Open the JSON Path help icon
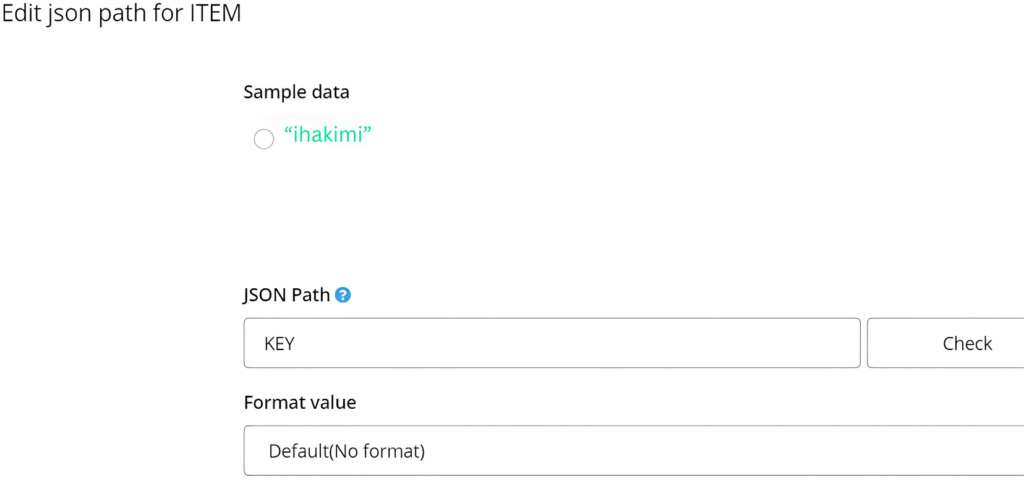The height and width of the screenshot is (483, 1024). pyautogui.click(x=343, y=295)
